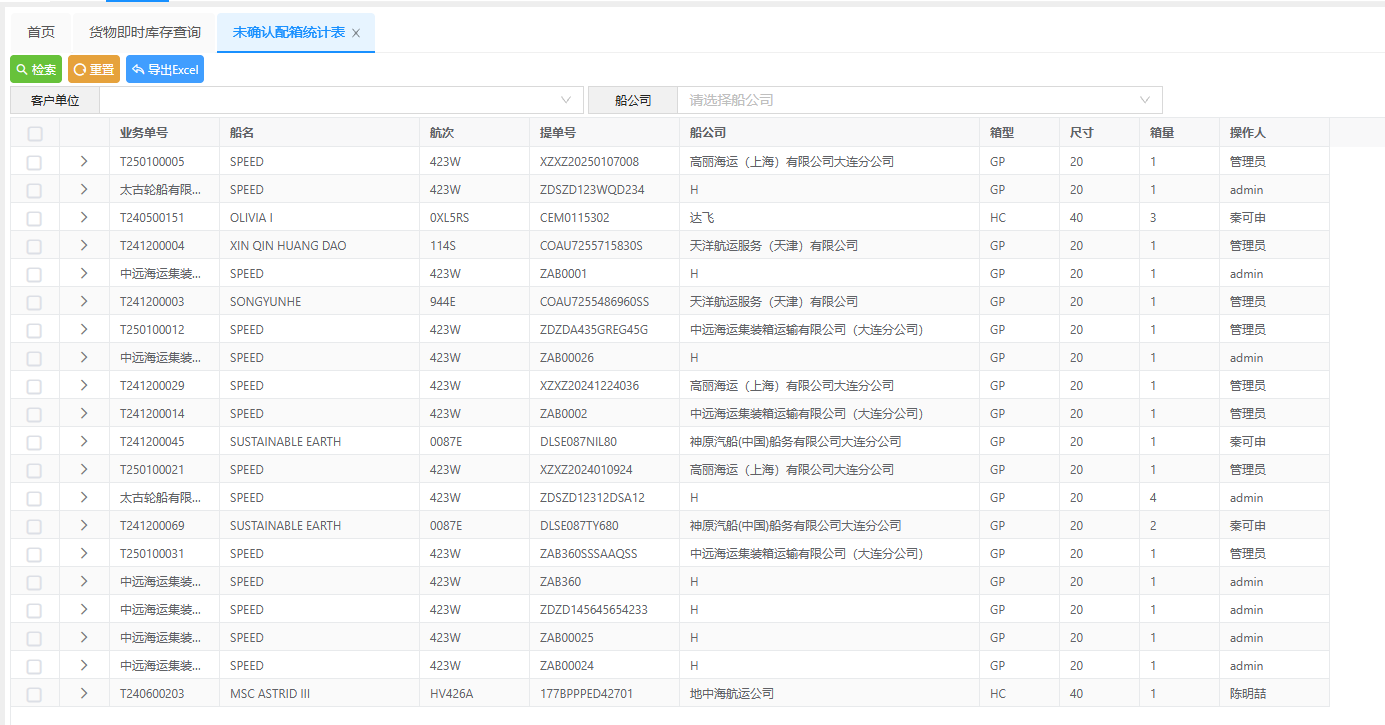Viewport: 1385px width, 725px height.
Task: Expand the XIN QIN HUANG DAO row
Action: 84,246
